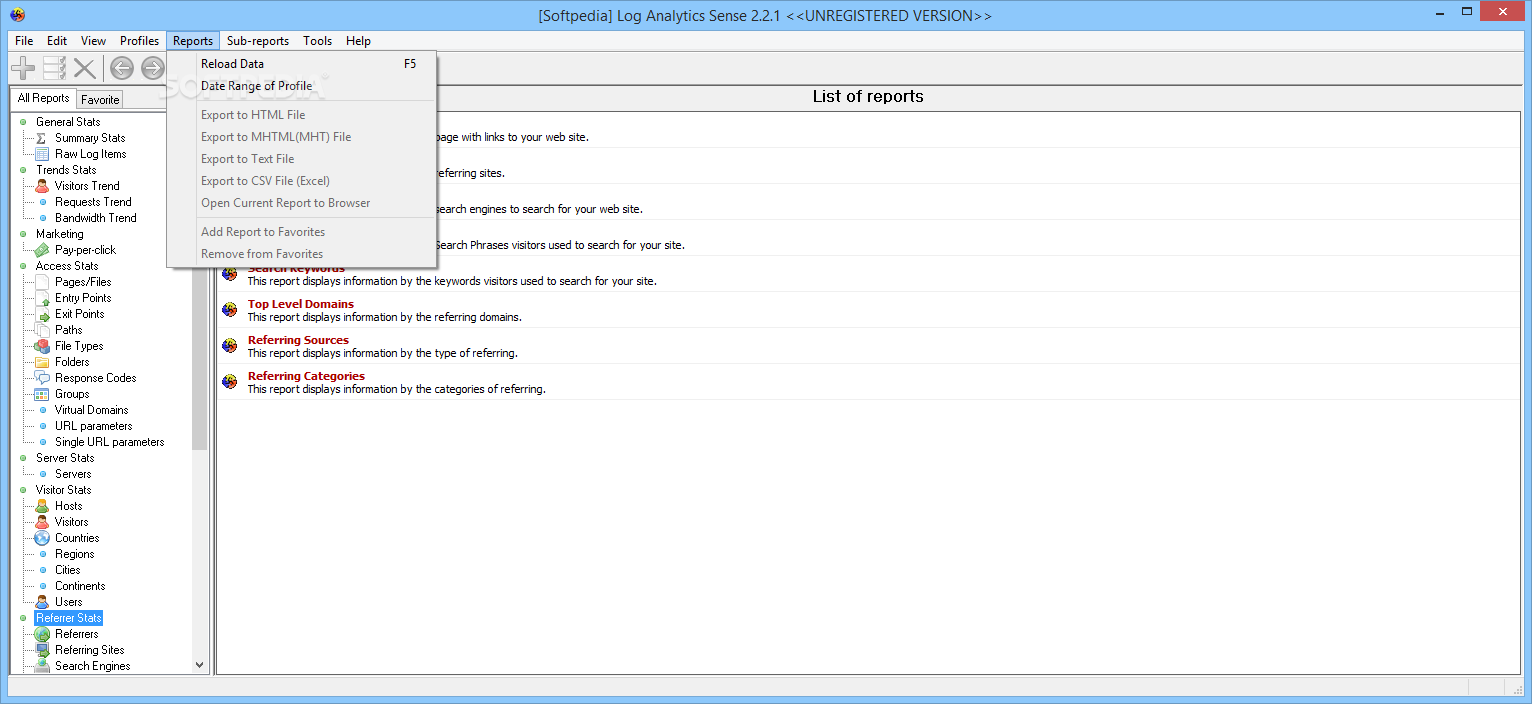Open the Profiles menu

point(140,41)
